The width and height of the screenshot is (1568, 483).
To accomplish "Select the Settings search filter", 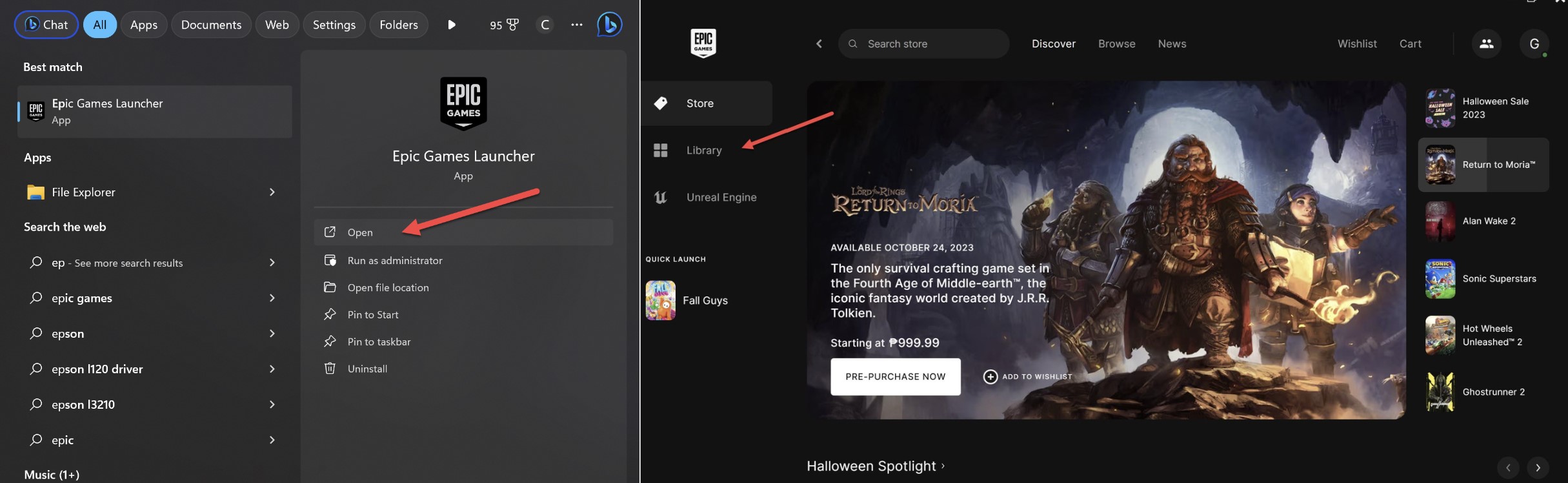I will coord(334,25).
